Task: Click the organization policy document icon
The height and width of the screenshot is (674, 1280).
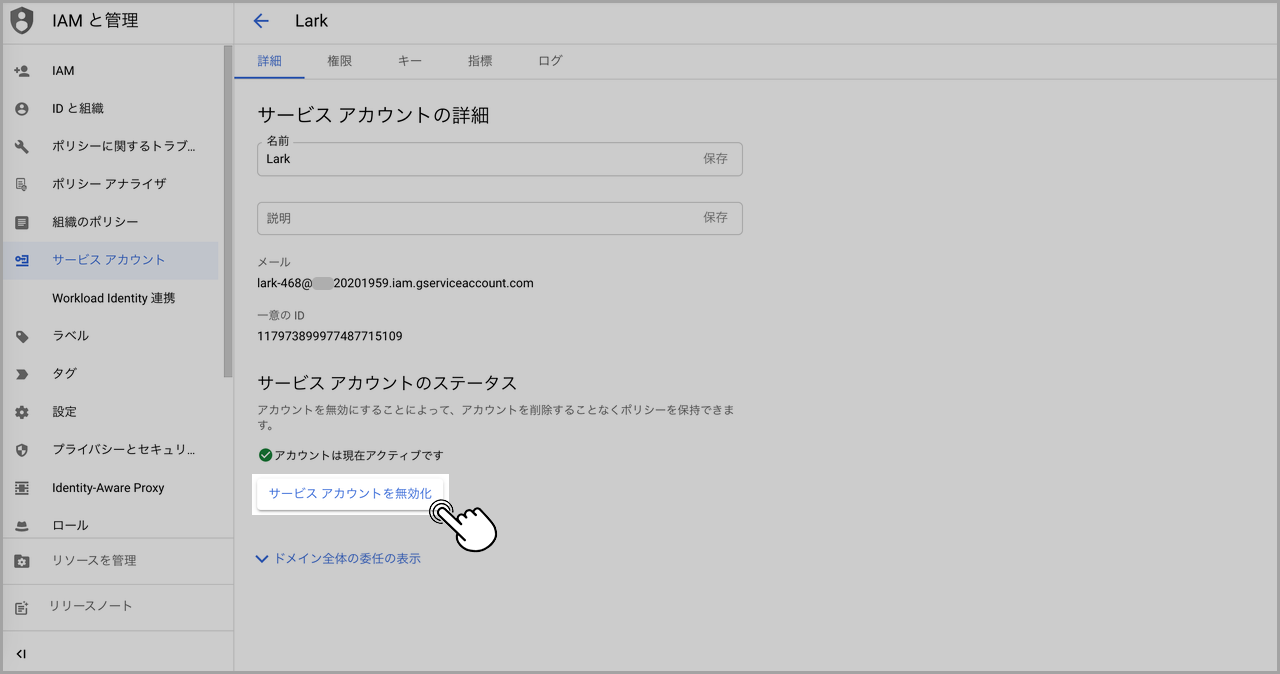Action: (x=21, y=222)
